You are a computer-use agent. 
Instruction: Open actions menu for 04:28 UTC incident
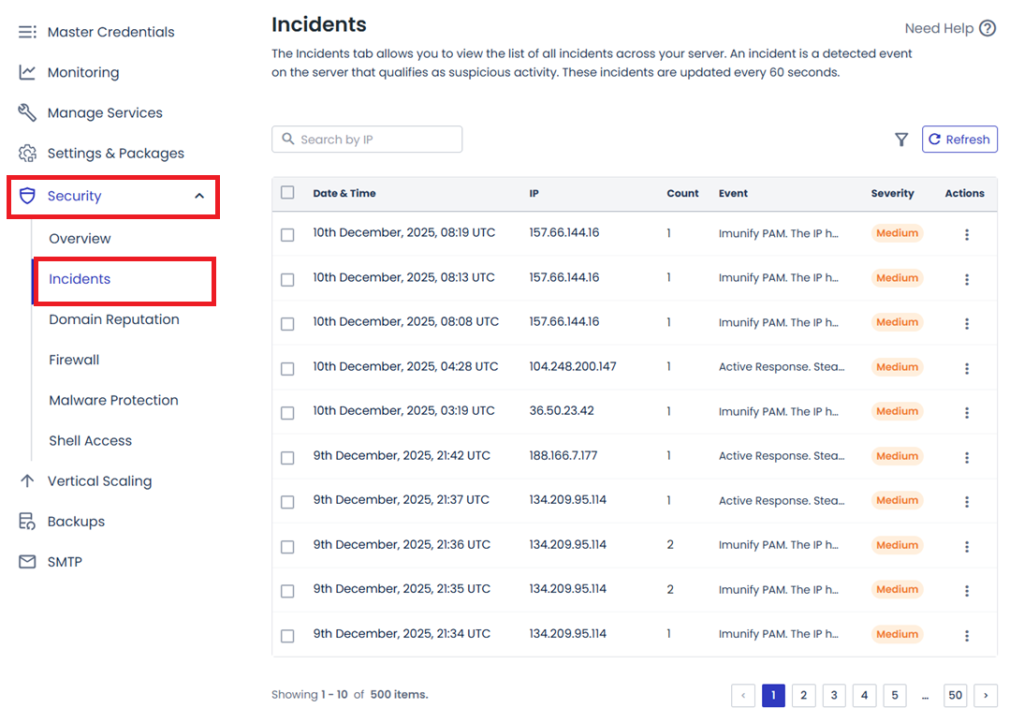[967, 368]
